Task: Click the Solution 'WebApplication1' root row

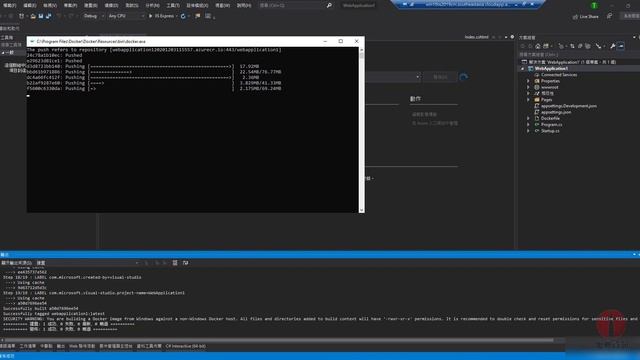Action: pyautogui.click(x=568, y=62)
